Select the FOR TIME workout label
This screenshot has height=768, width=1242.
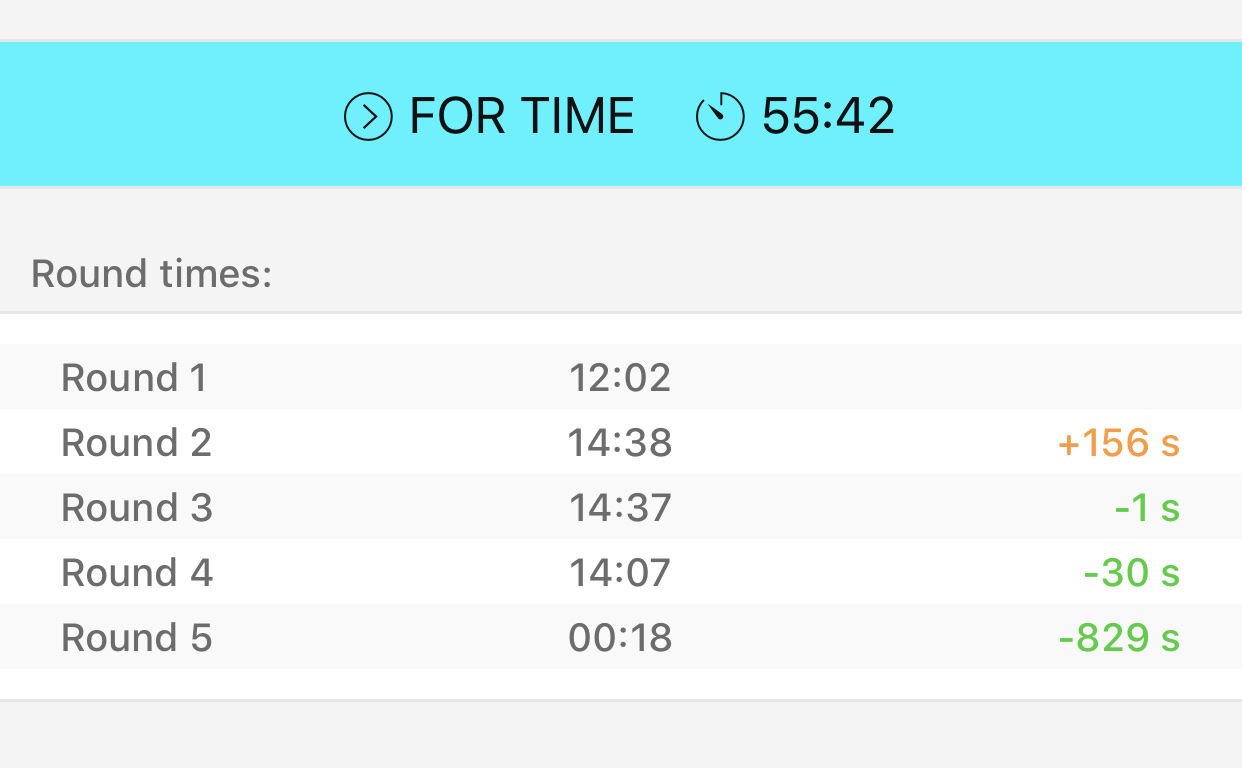tap(522, 117)
